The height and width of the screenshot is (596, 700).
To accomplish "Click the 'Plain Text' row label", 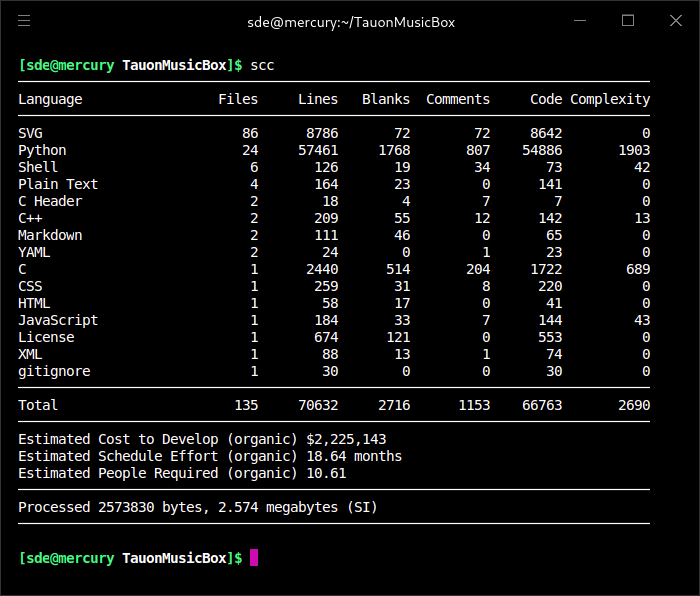I will (58, 184).
